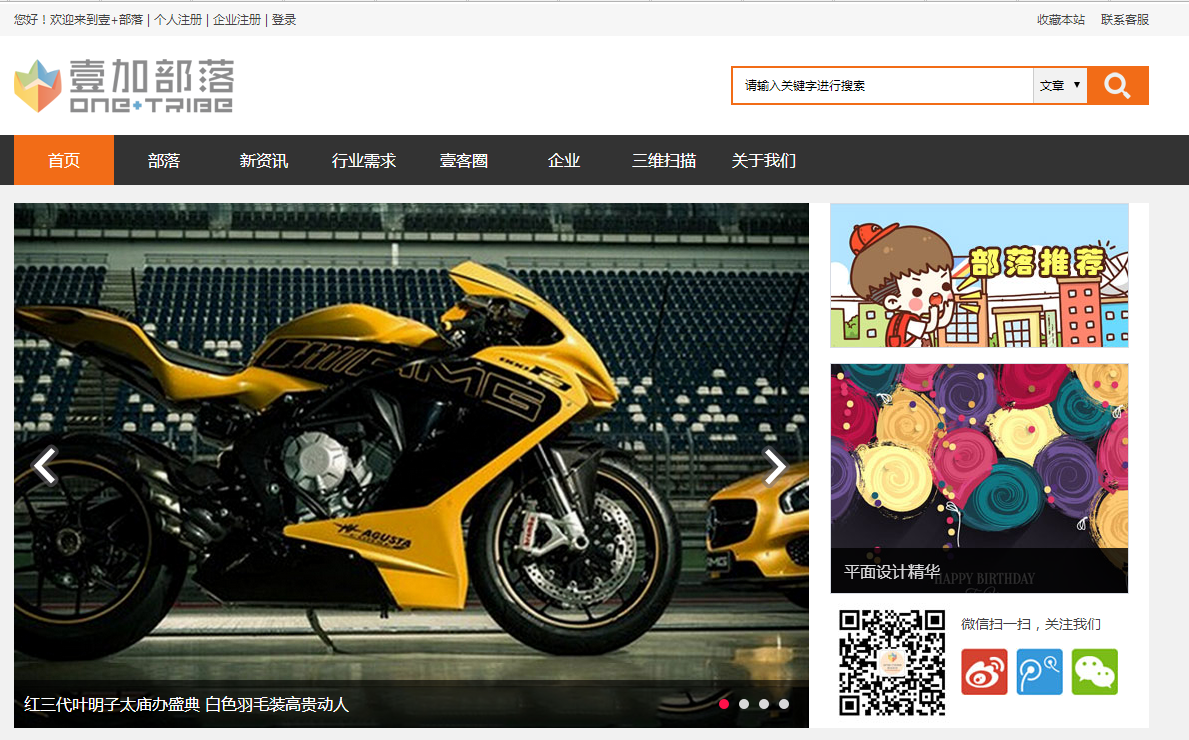Click inside the keyword search input box

tap(880, 86)
